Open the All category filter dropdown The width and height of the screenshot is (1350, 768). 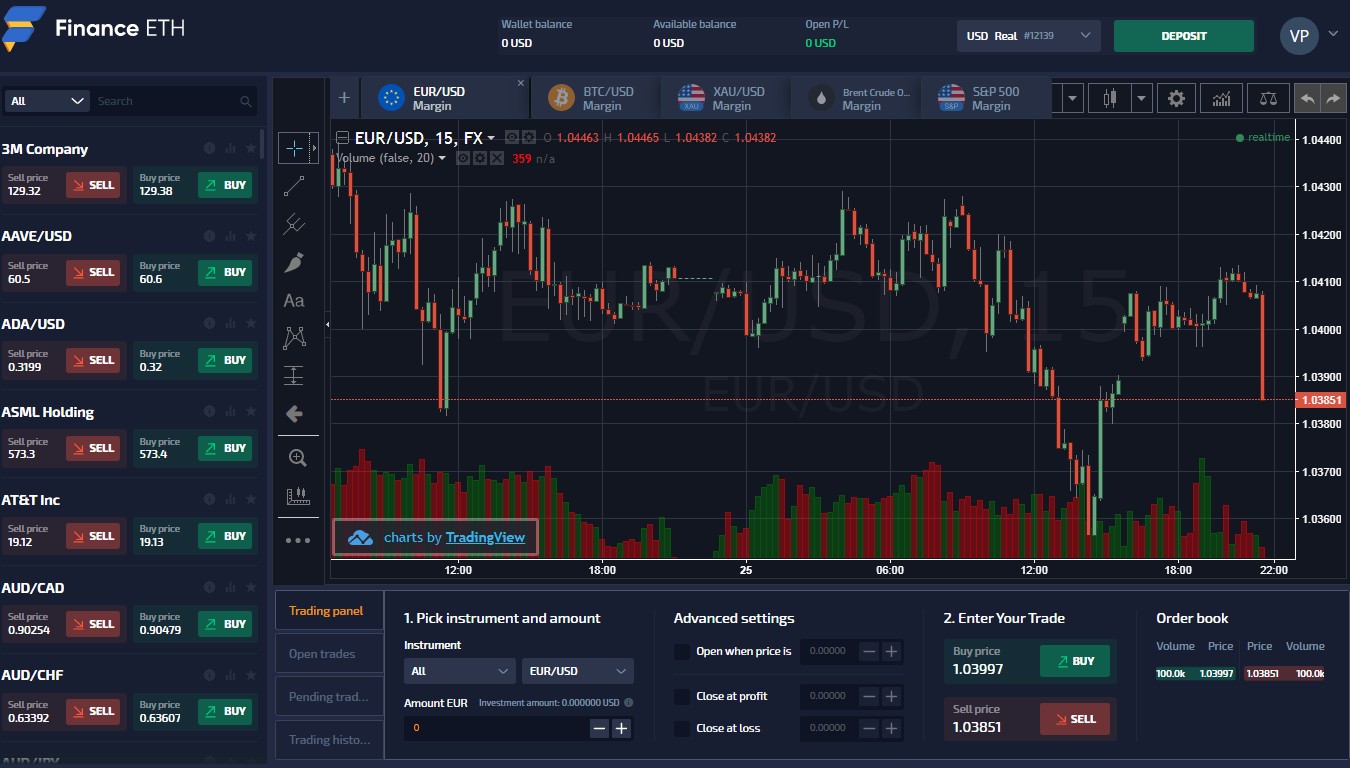[x=47, y=101]
